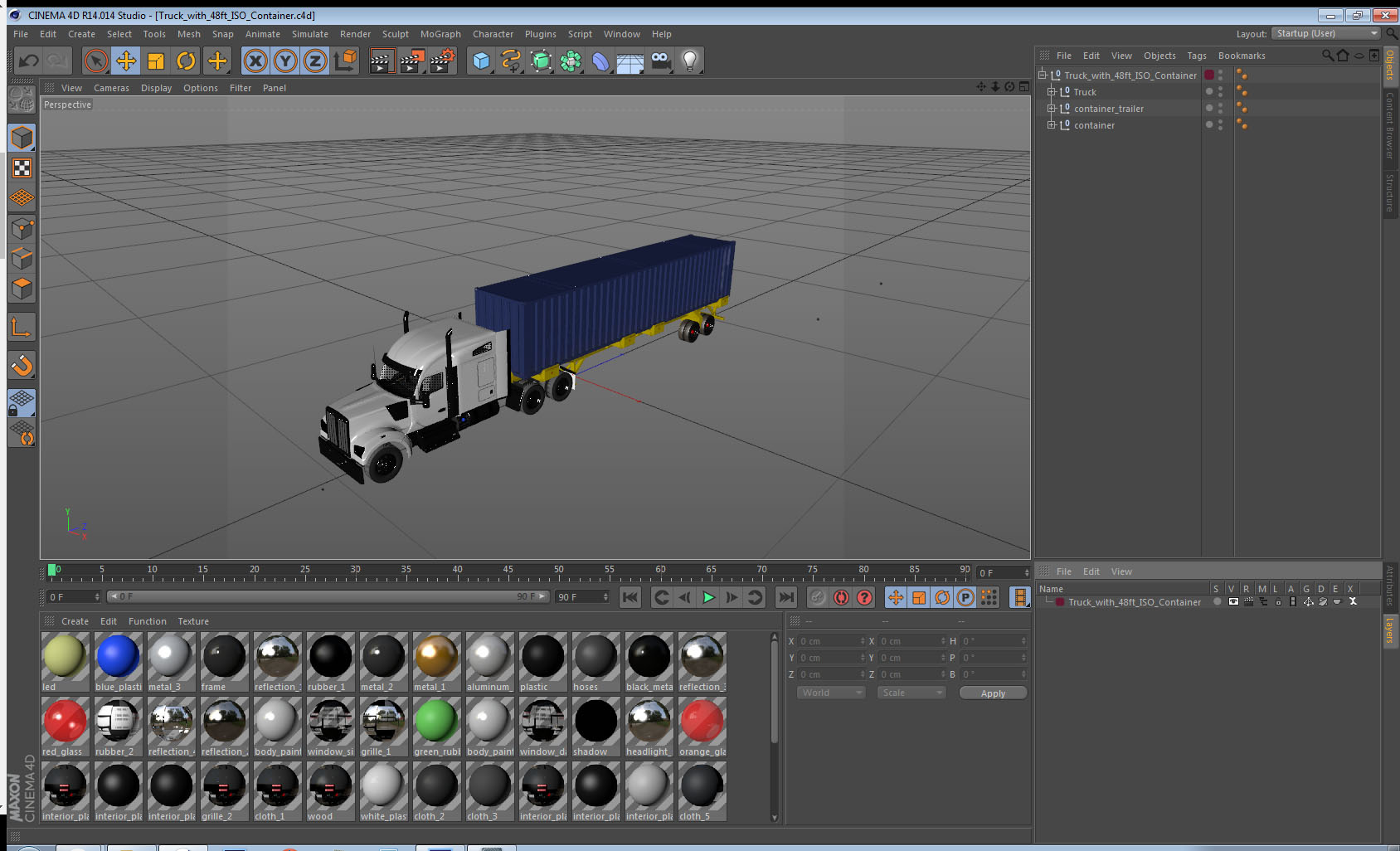Add a light object bulb icon

(x=690, y=61)
